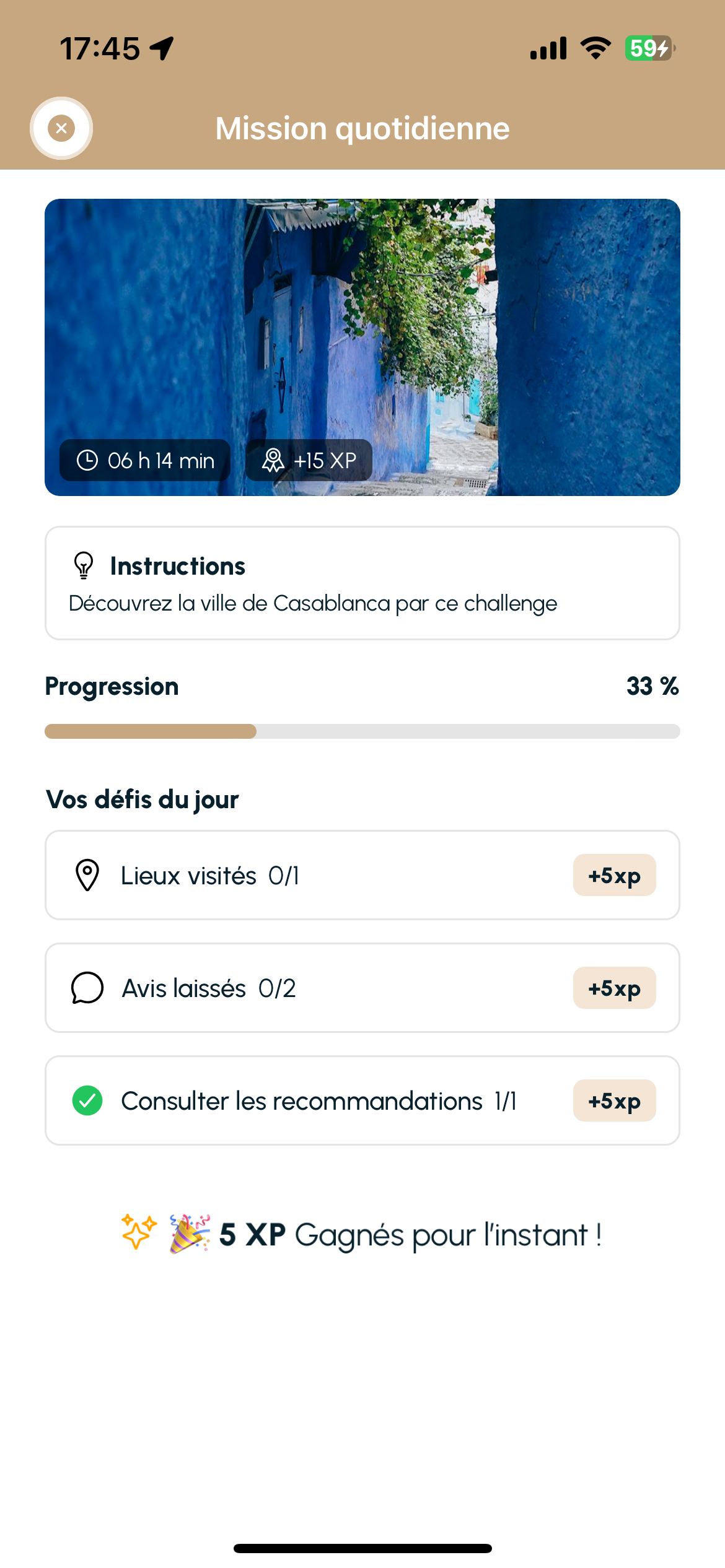Open the Consulter les recommandations 1/1 challenge
The width and height of the screenshot is (725, 1568).
(362, 1100)
